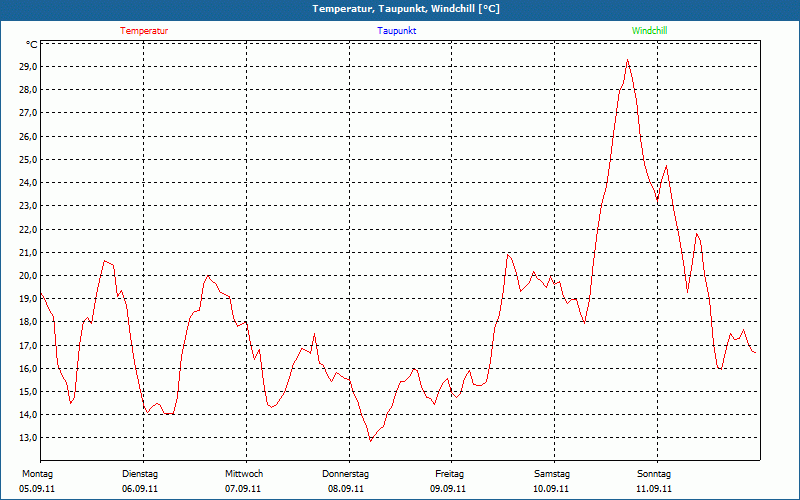Click the chart title 'Temperatur, Taupunkt, Windchill [°C]'
This screenshot has height=500, width=800.
[x=406, y=9]
